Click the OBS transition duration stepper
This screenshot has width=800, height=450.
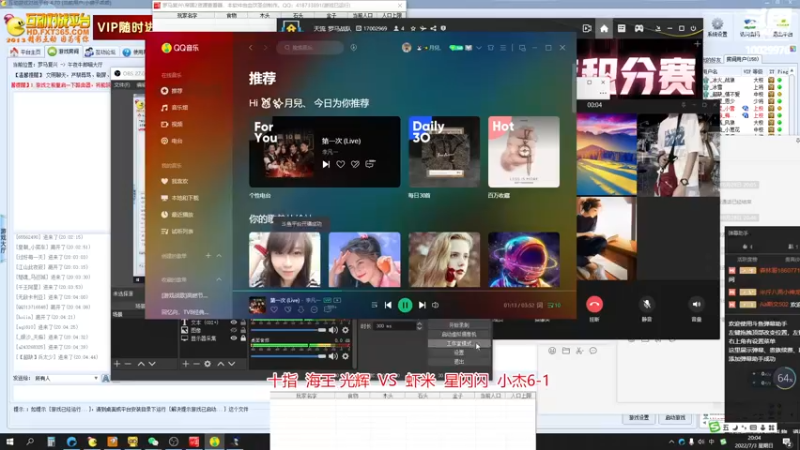point(419,326)
